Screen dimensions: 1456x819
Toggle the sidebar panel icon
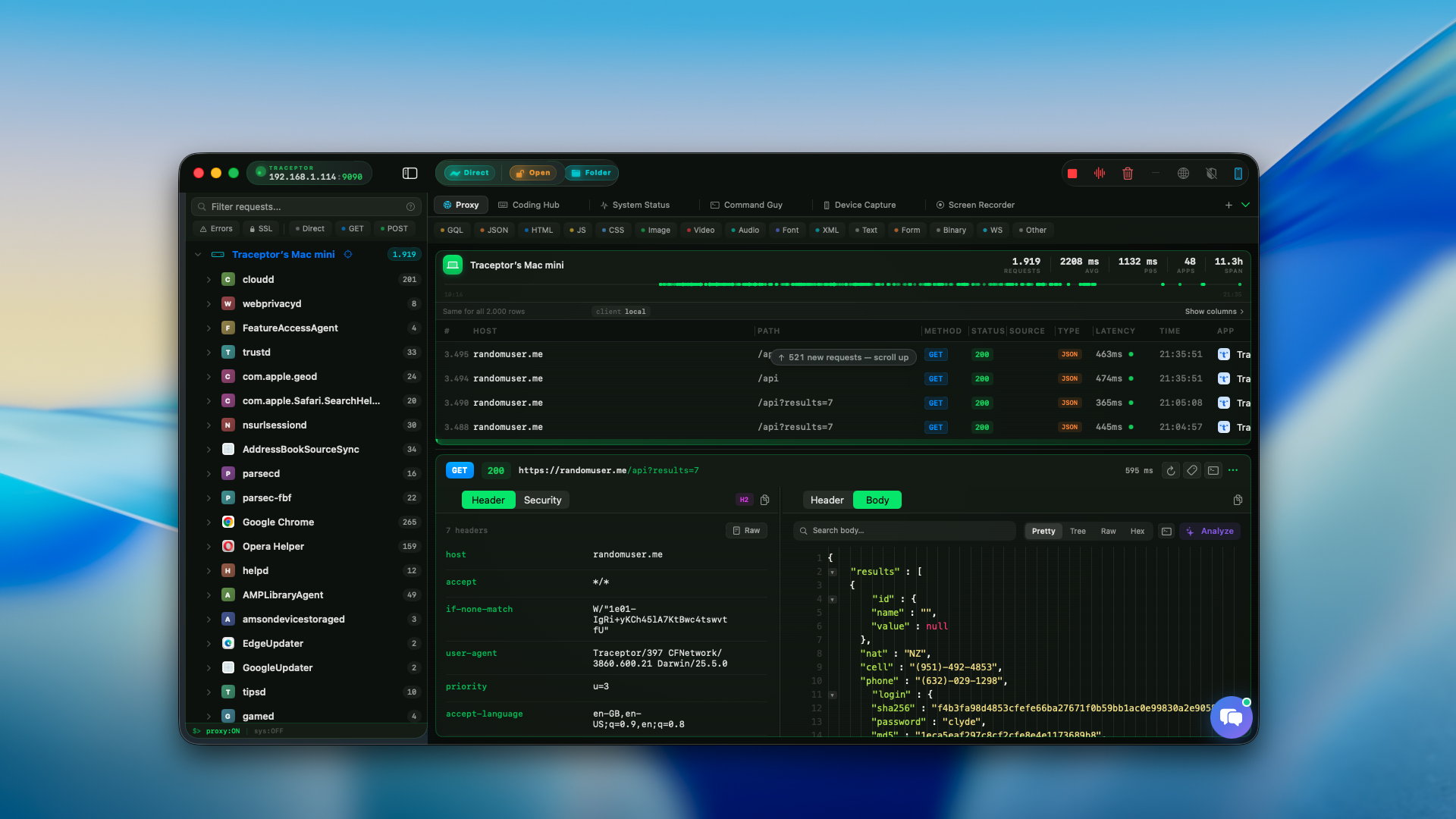coord(410,174)
